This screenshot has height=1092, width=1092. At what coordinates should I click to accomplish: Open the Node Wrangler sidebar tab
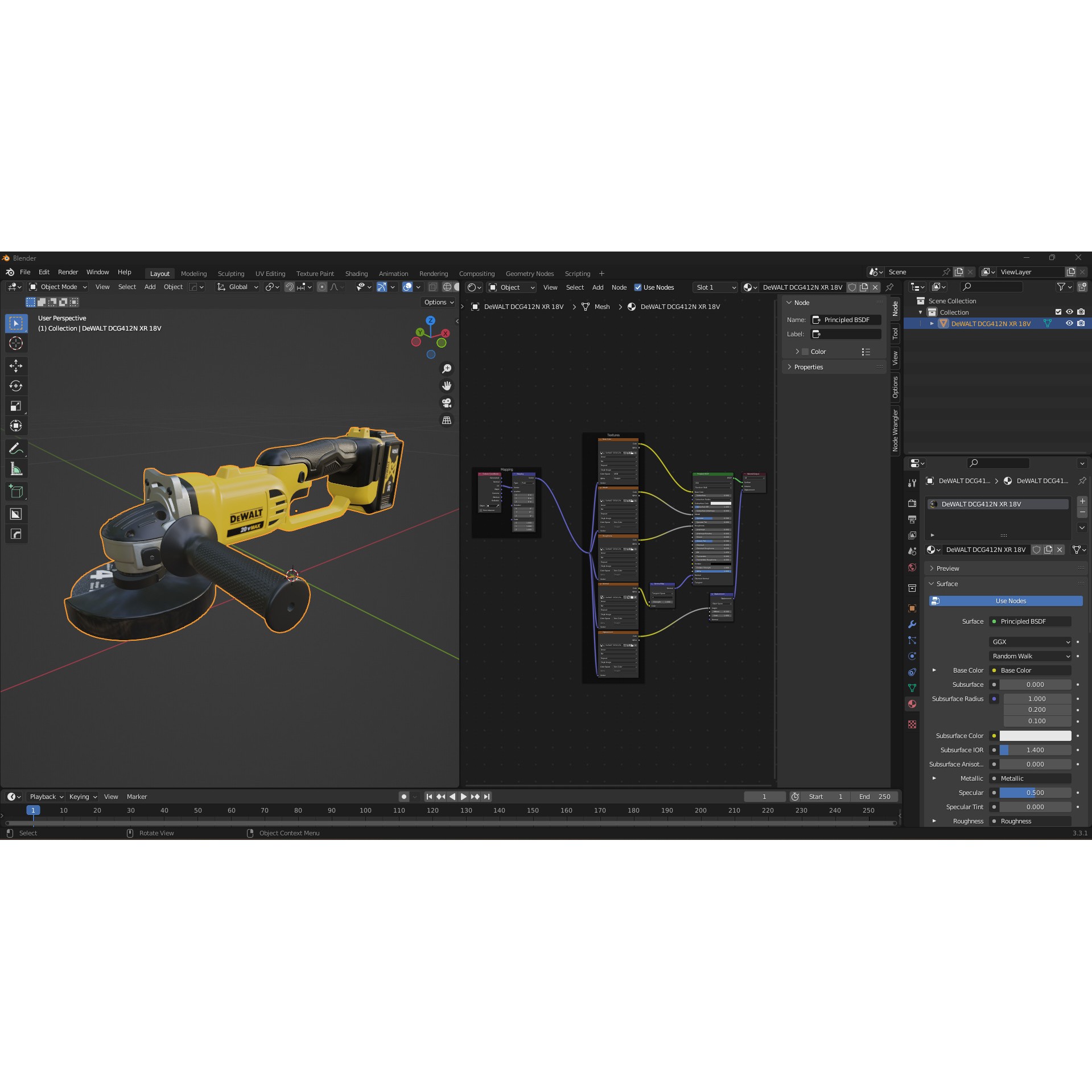(895, 431)
